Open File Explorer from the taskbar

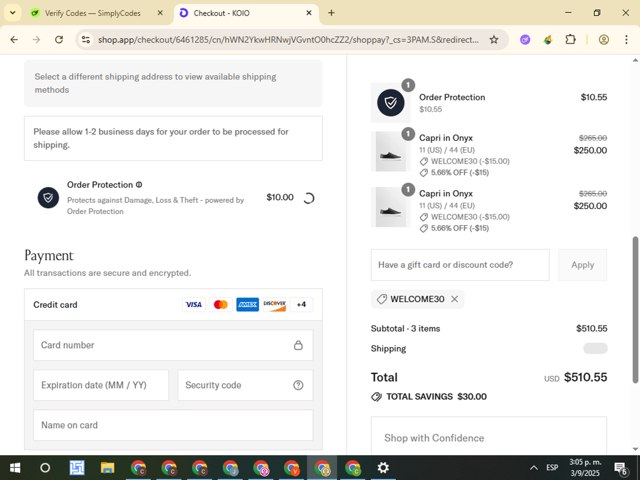(x=108, y=468)
